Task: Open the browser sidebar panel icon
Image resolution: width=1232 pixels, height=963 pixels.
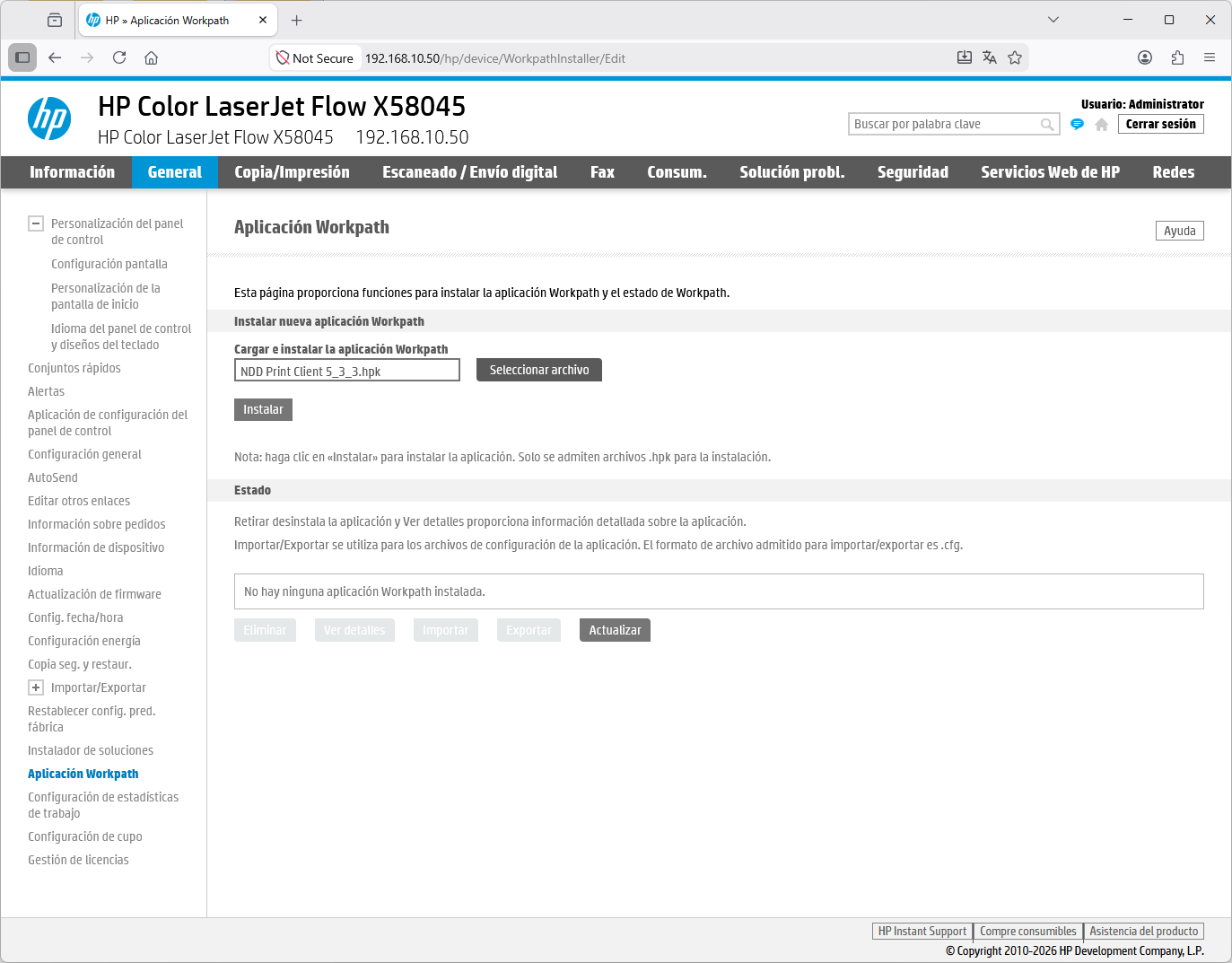Action: click(22, 57)
